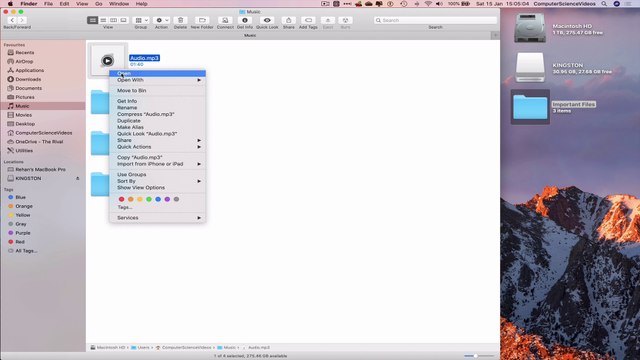The width and height of the screenshot is (640, 360).
Task: Switch Finder to list view
Action: pyautogui.click(x=103, y=20)
